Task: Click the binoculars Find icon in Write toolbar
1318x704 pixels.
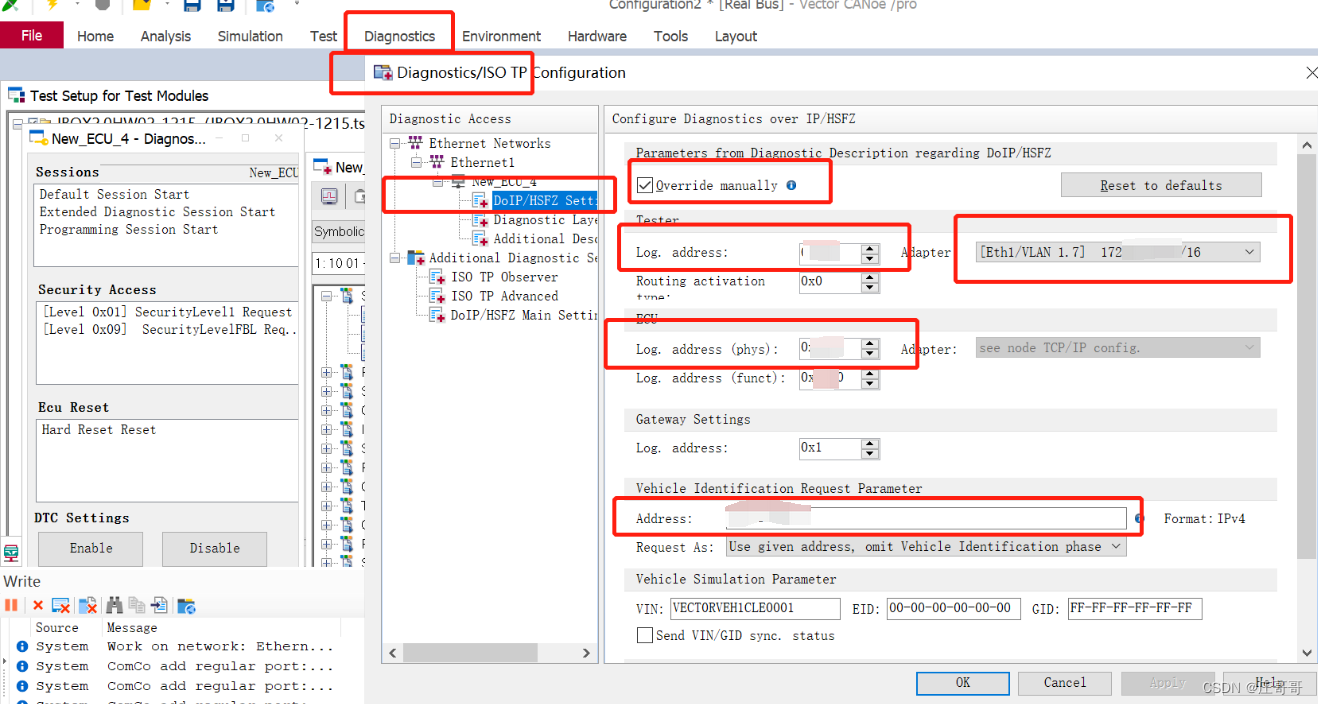Action: click(x=115, y=605)
